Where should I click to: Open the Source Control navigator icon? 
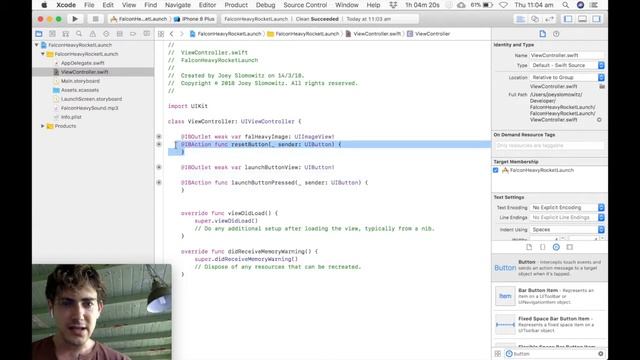tap(52, 34)
